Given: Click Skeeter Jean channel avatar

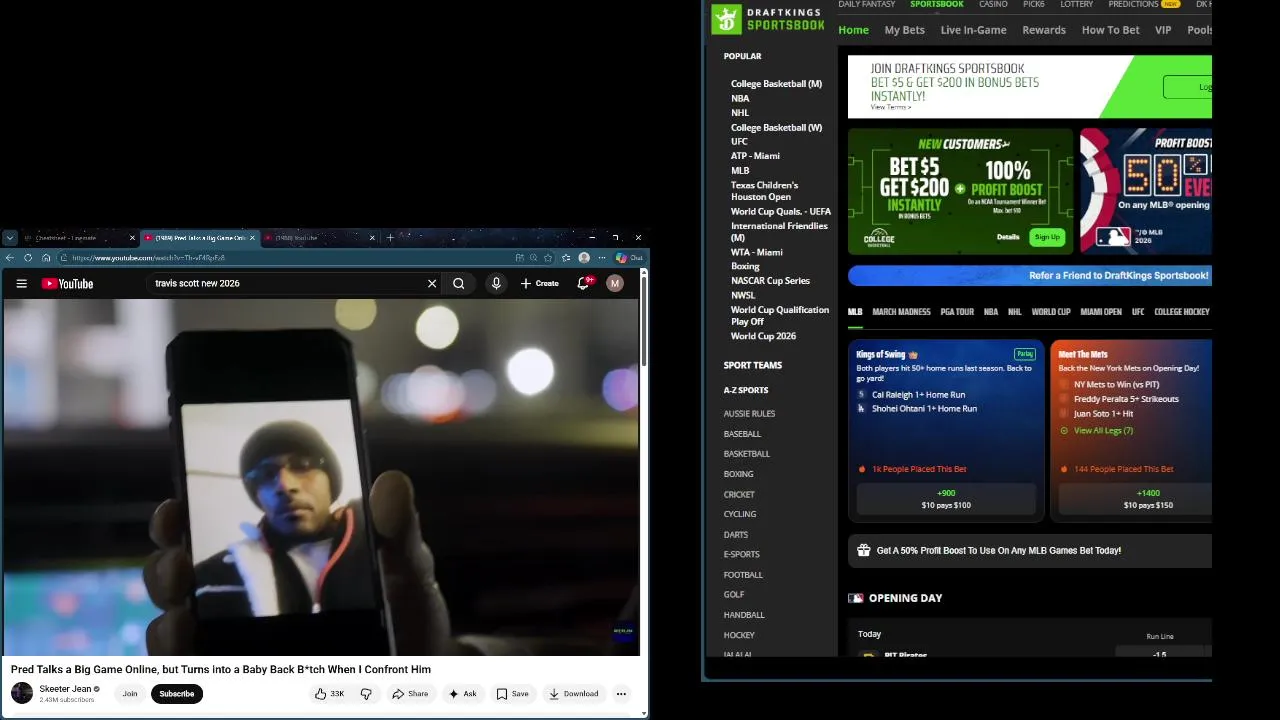Looking at the screenshot, I should (x=22, y=693).
